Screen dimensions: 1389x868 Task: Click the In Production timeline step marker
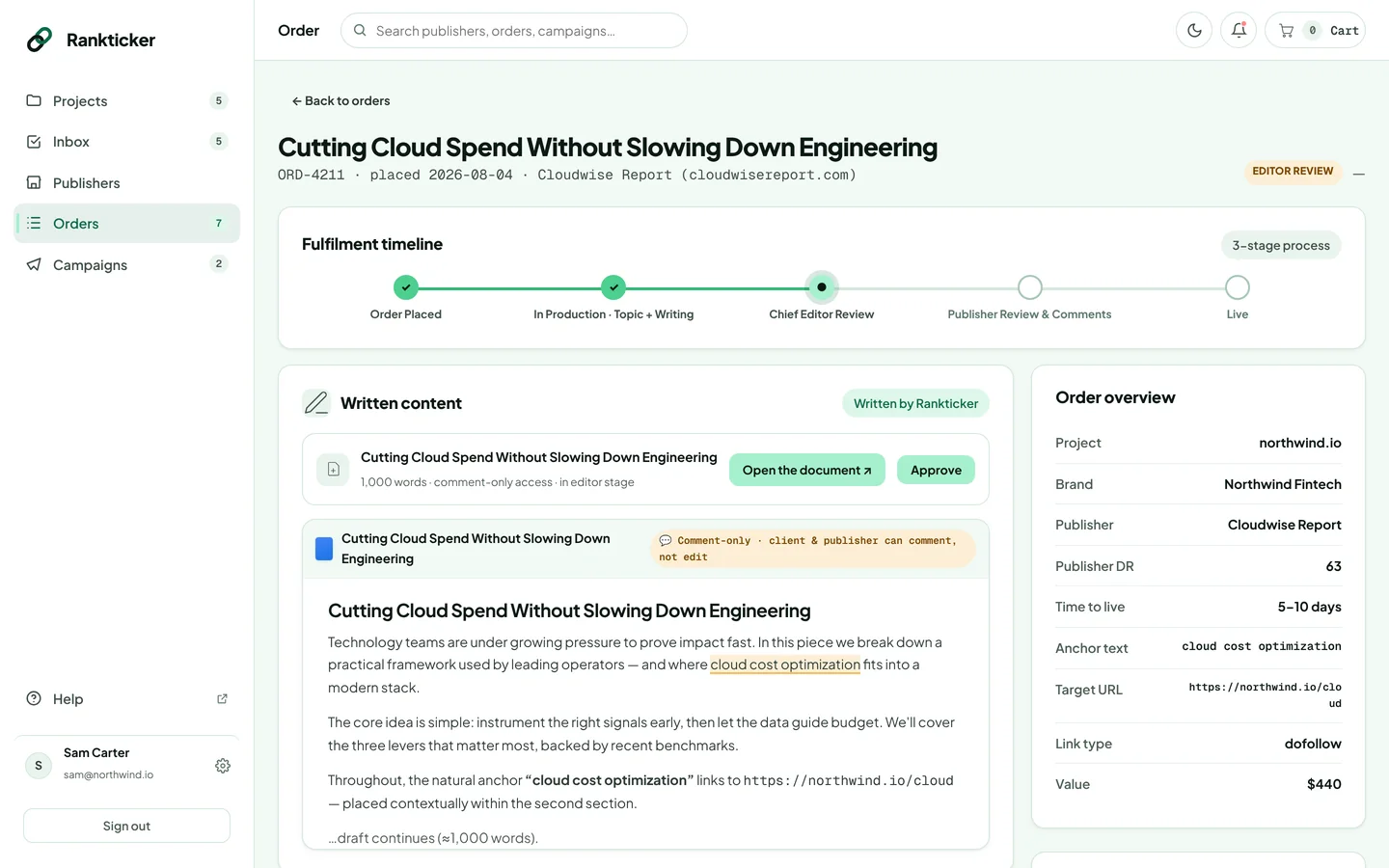tap(613, 287)
